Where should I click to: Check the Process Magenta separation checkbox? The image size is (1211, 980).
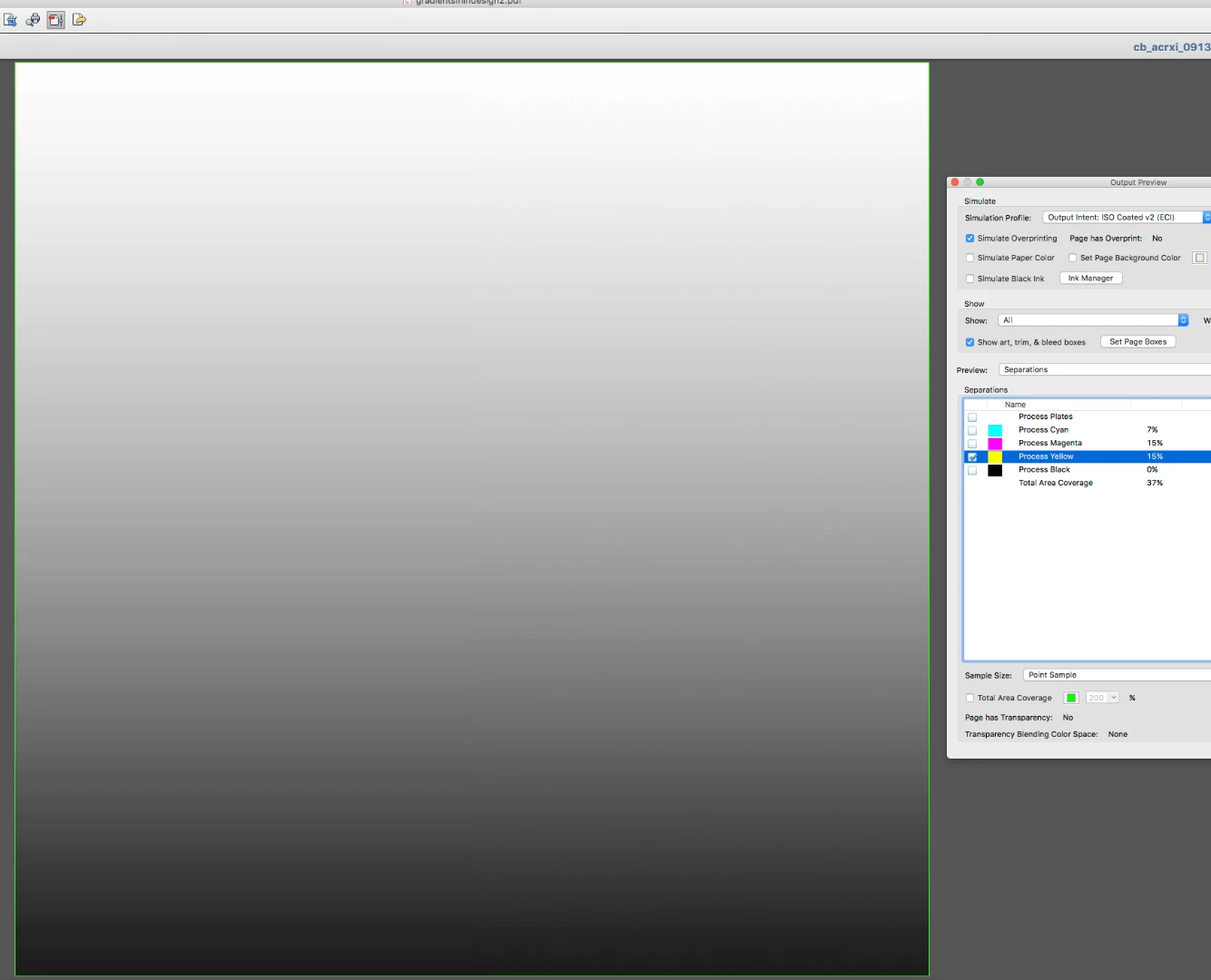point(972,444)
